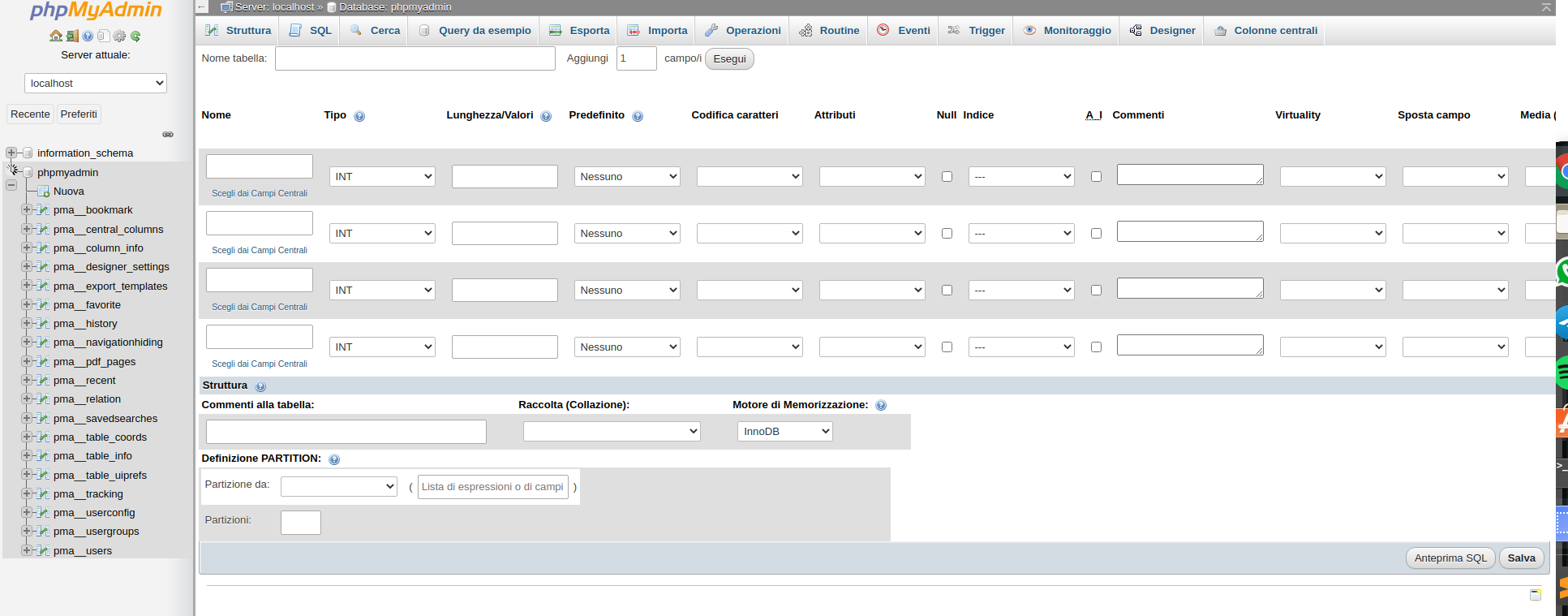Click the Nuova new table icon
This screenshot has height=616, width=1568.
pyautogui.click(x=43, y=192)
